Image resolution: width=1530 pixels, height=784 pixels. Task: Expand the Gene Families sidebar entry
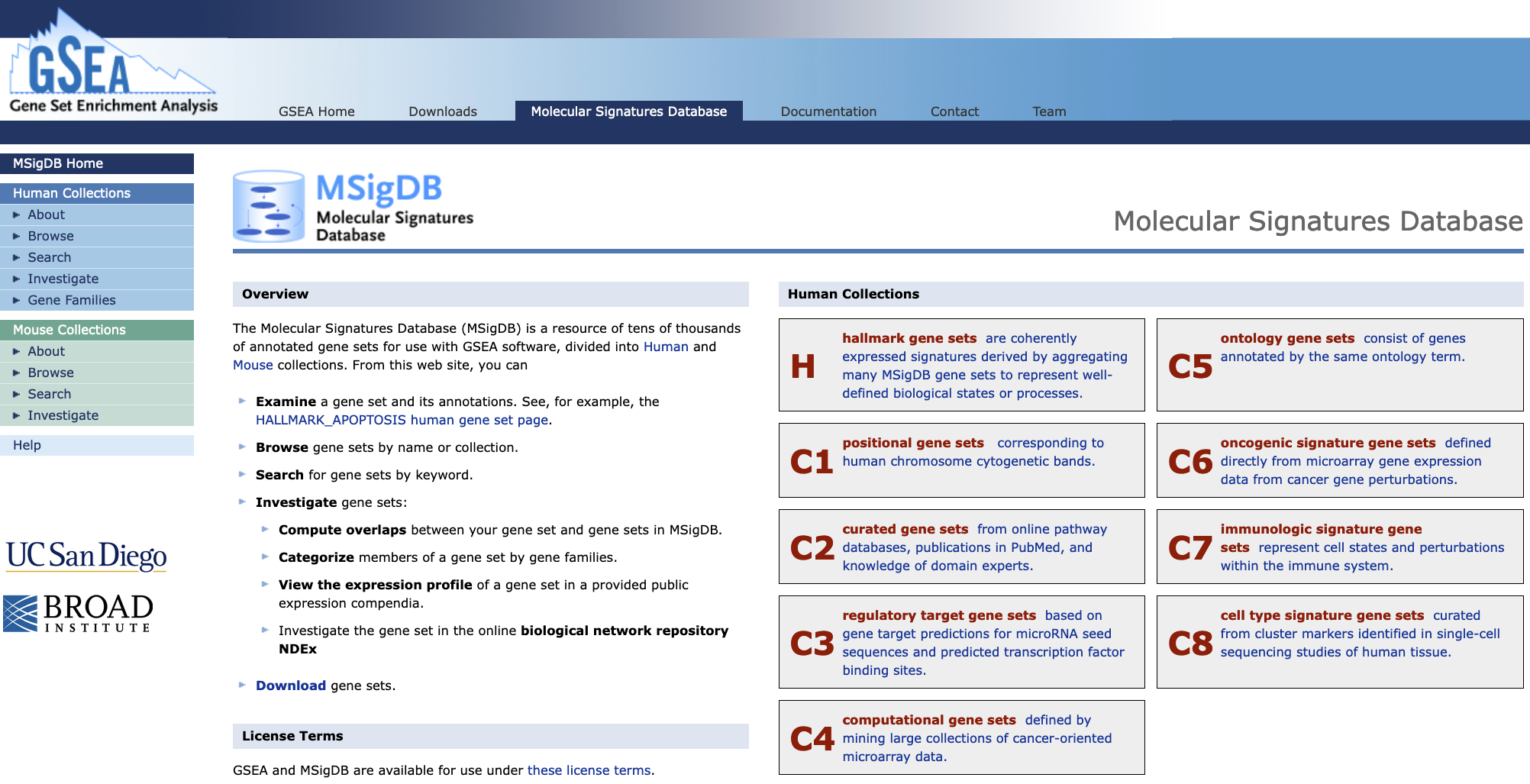click(x=72, y=300)
